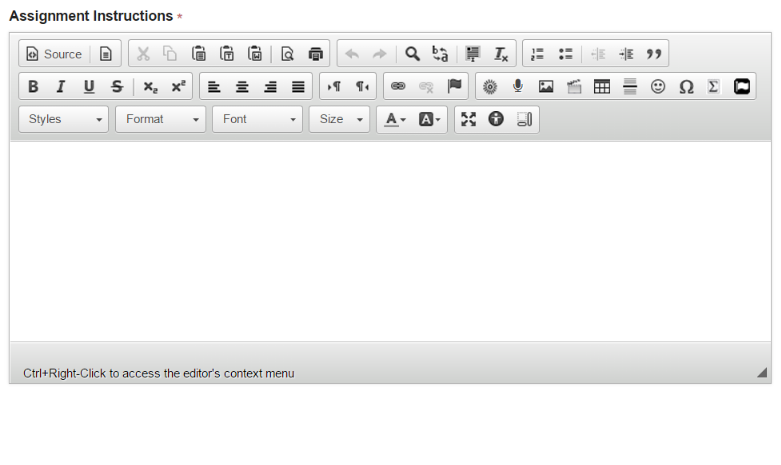Screen dimensions: 781x465
Task: Open the Replace icon
Action: [x=440, y=54]
